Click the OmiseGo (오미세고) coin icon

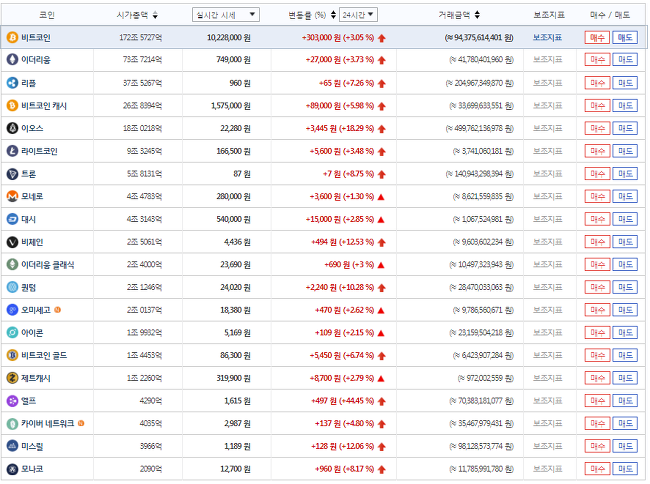click(12, 310)
